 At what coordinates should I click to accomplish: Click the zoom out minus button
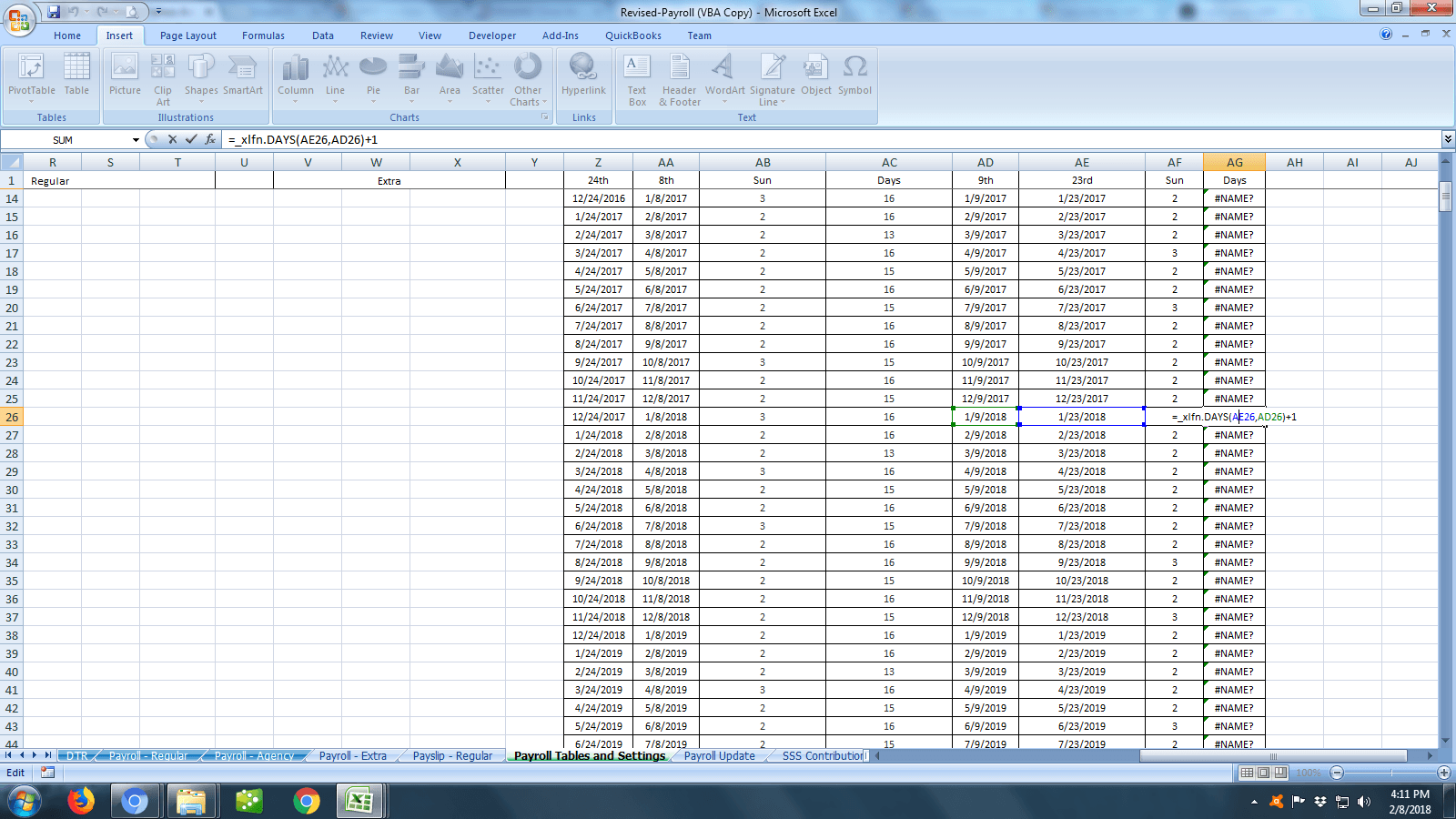pyautogui.click(x=1337, y=773)
